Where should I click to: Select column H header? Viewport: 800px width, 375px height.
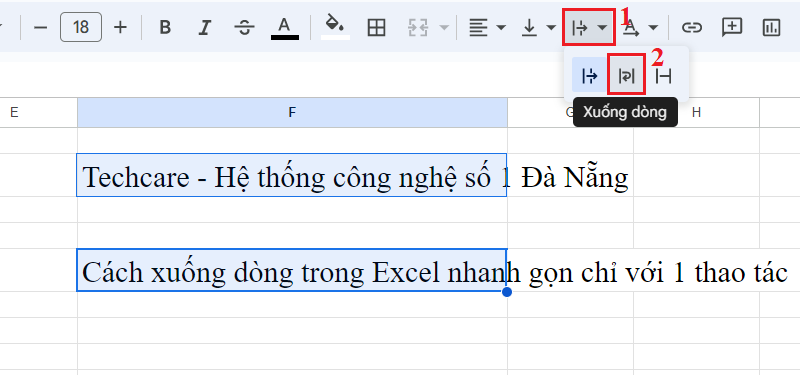[696, 112]
